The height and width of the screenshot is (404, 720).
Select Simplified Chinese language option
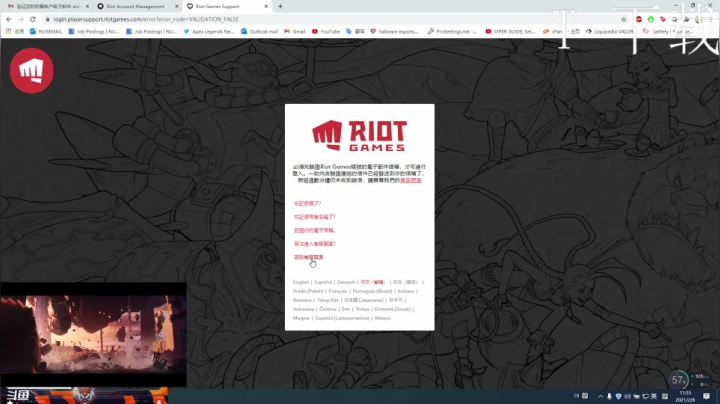[x=405, y=282]
